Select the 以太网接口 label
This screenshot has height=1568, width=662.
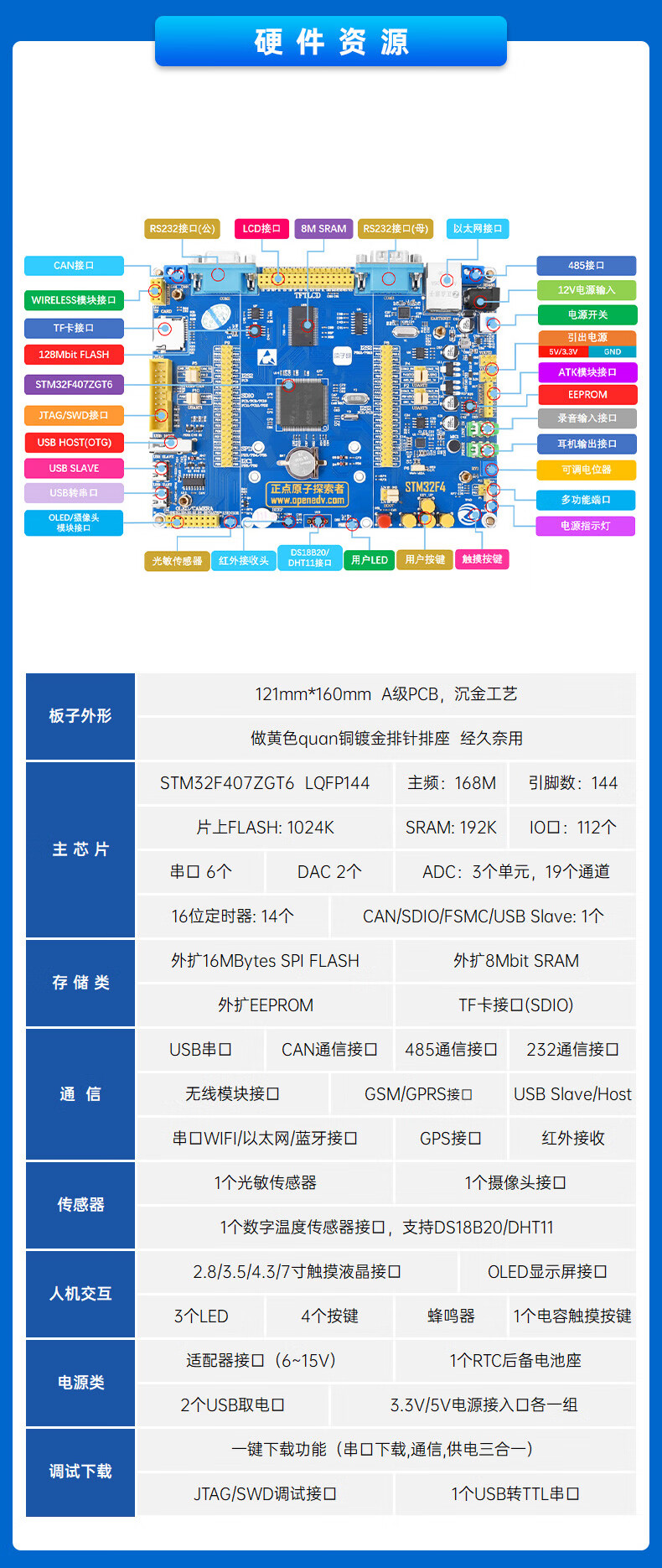(477, 229)
